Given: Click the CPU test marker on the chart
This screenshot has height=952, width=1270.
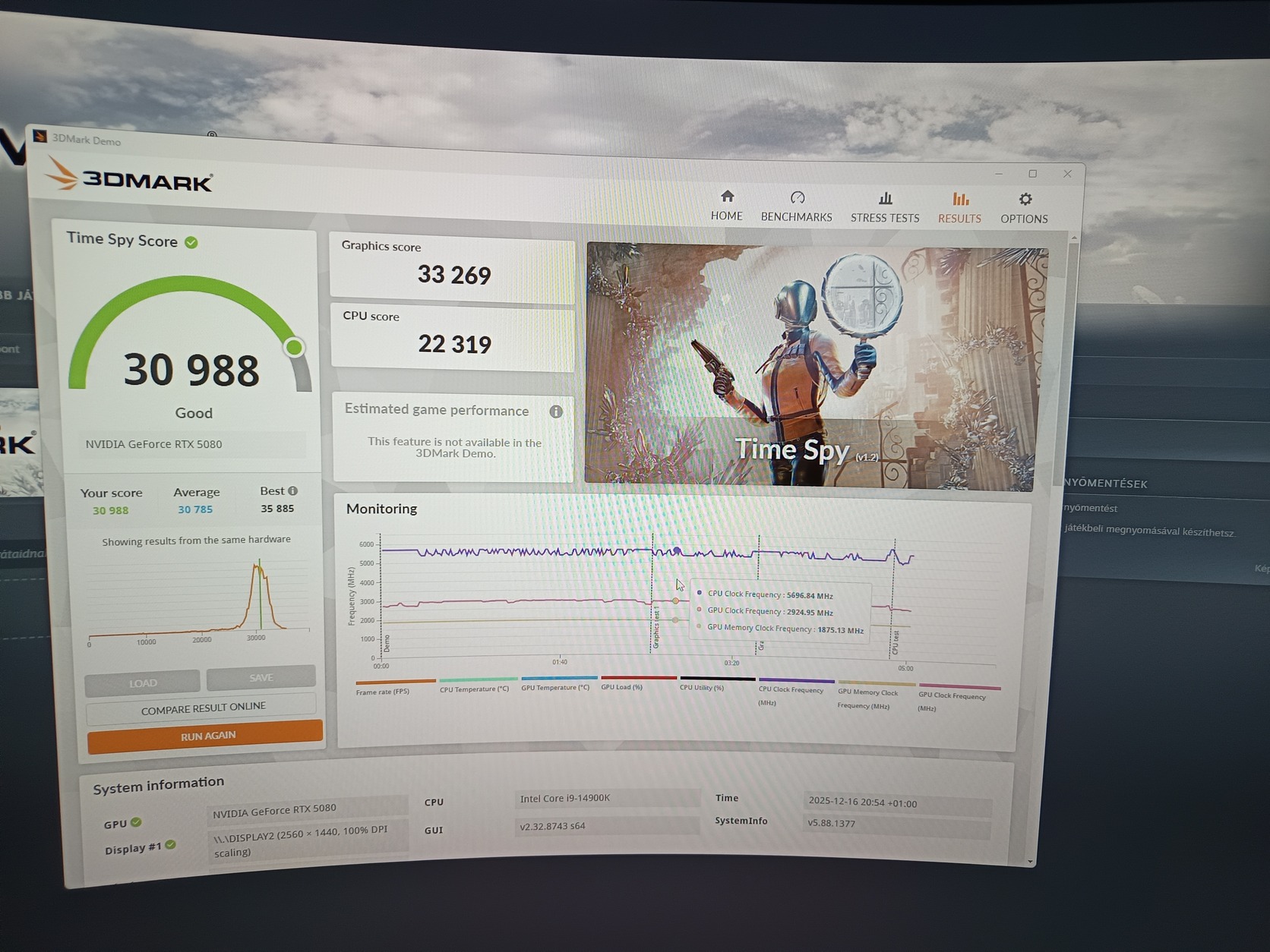Looking at the screenshot, I should click(896, 642).
